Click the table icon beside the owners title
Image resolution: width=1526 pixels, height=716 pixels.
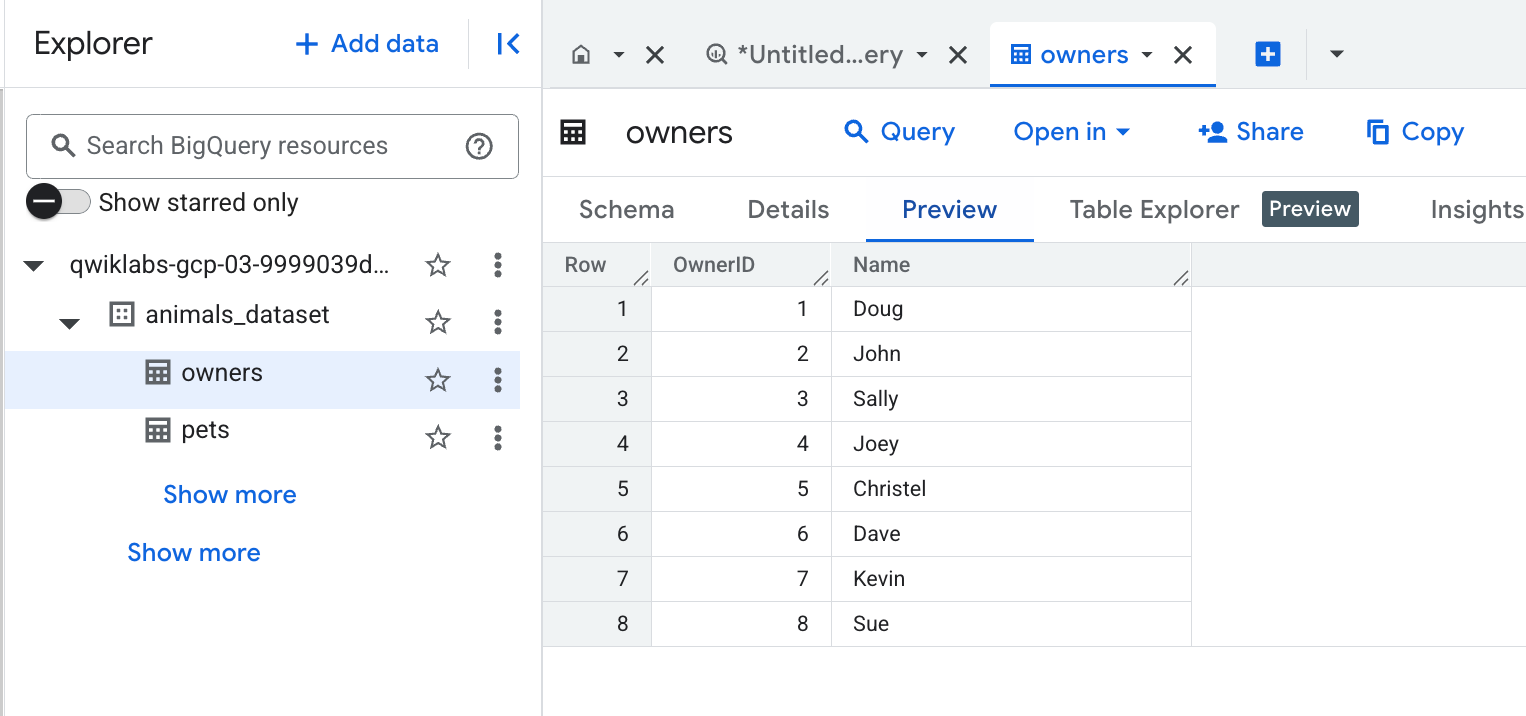(x=573, y=132)
